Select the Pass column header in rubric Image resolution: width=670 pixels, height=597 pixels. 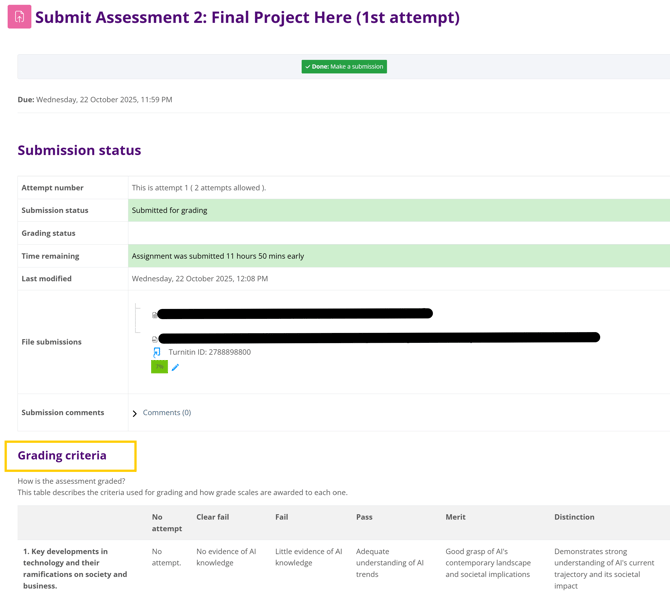[364, 517]
